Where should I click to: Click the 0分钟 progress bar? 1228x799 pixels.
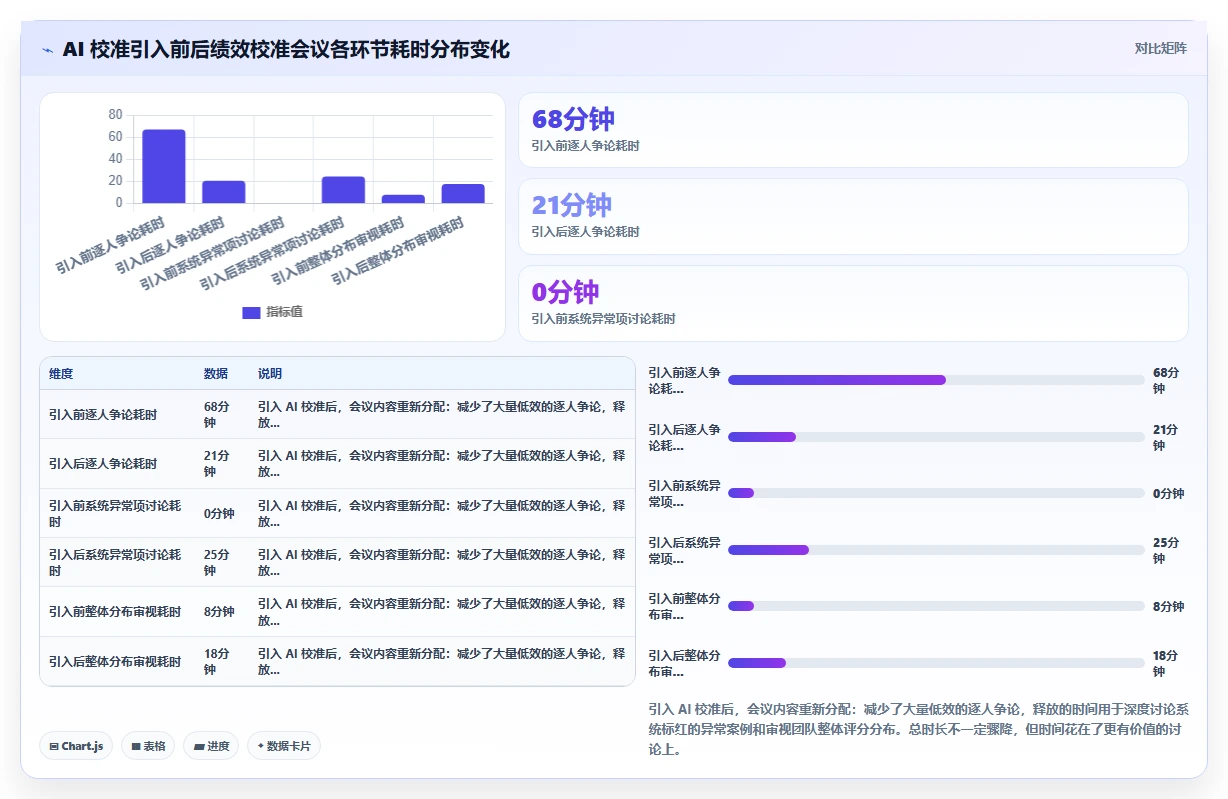coord(936,493)
